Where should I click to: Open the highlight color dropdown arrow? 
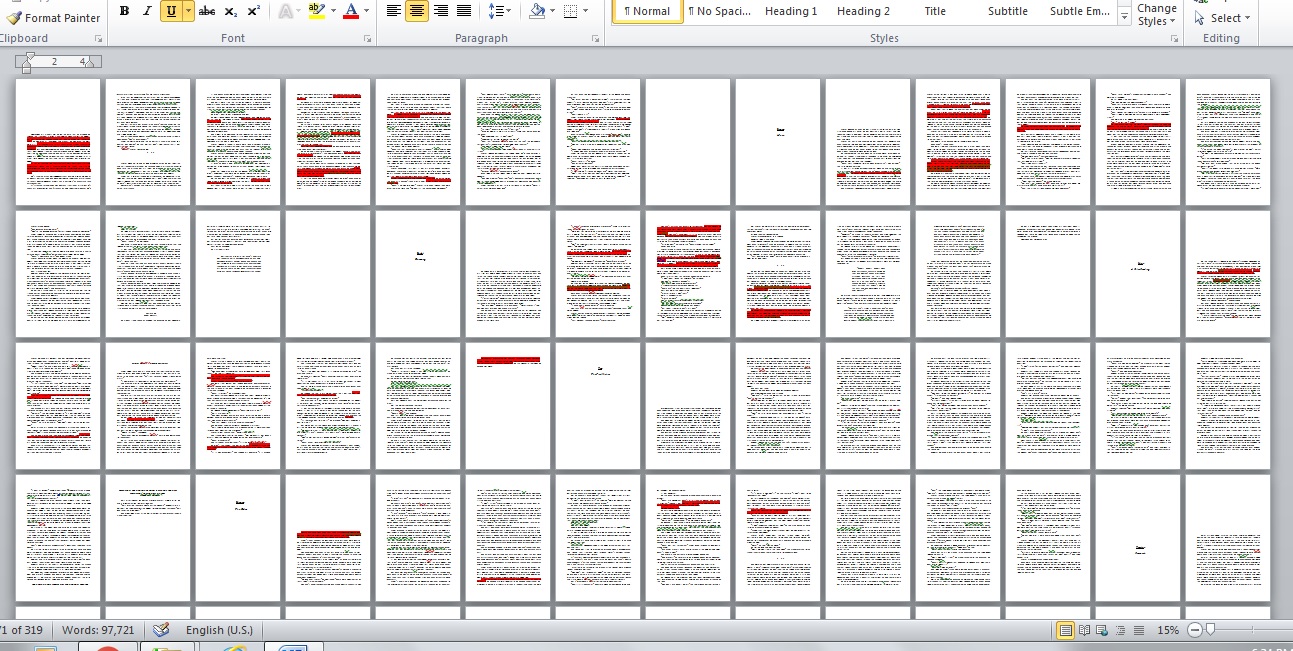(332, 11)
